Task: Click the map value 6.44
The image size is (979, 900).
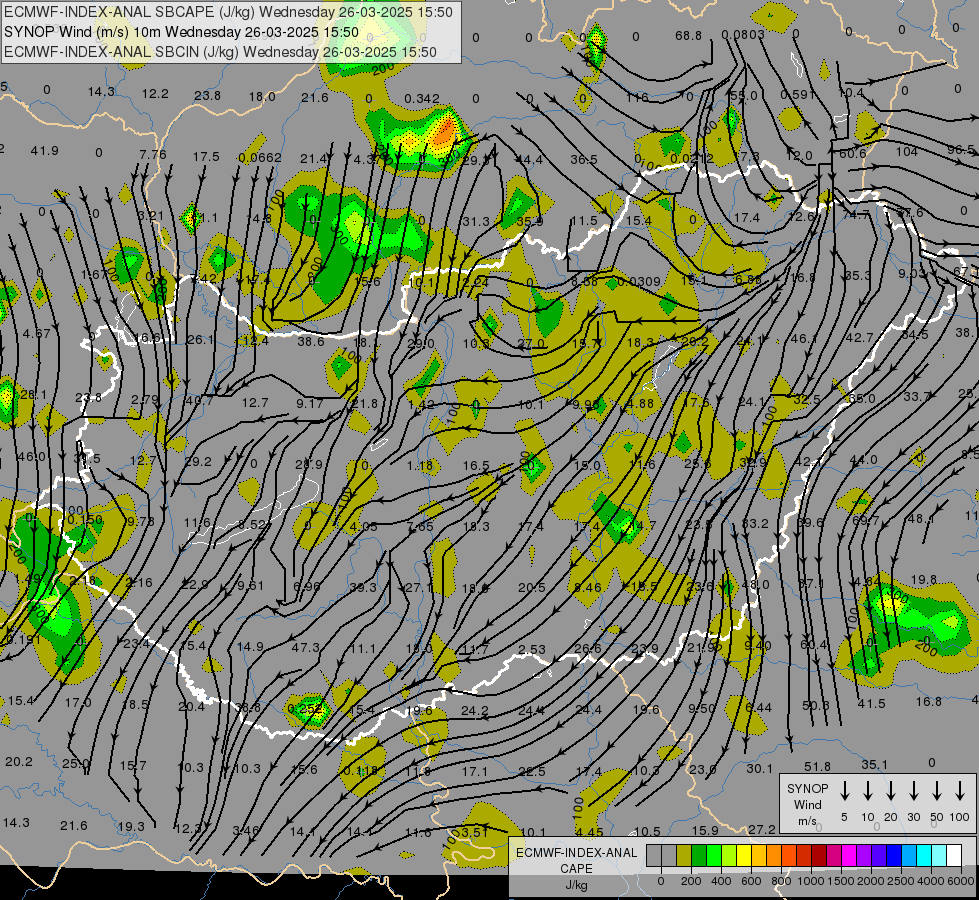Action: tap(759, 708)
